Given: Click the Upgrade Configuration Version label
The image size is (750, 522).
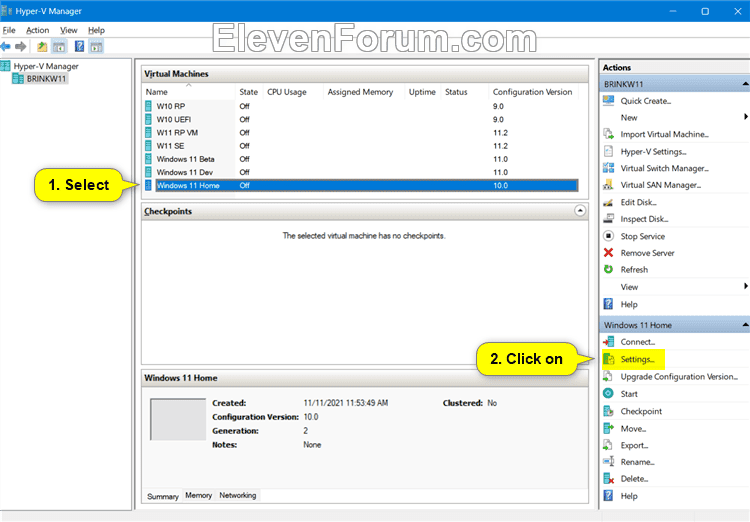Looking at the screenshot, I should (x=679, y=377).
